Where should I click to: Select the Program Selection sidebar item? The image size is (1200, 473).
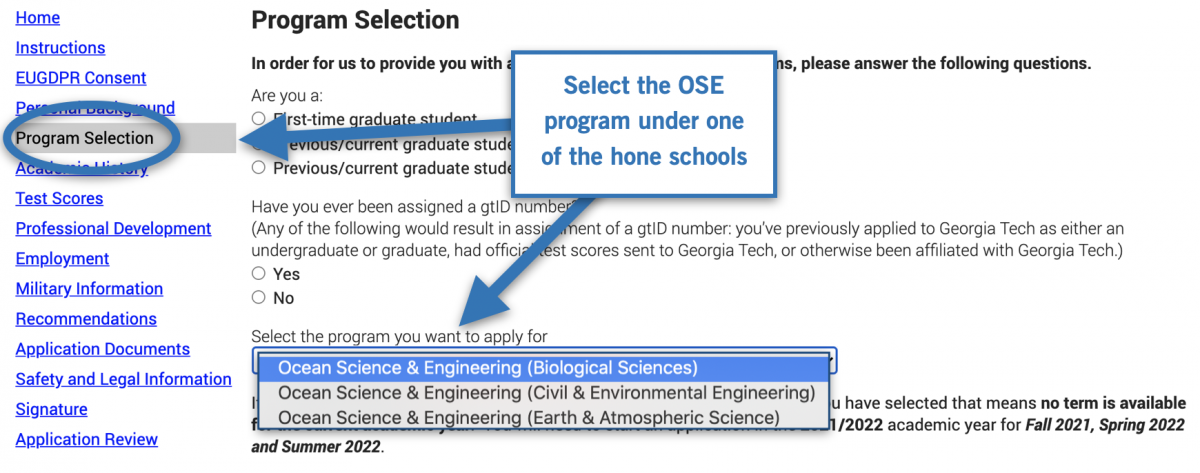(85, 138)
